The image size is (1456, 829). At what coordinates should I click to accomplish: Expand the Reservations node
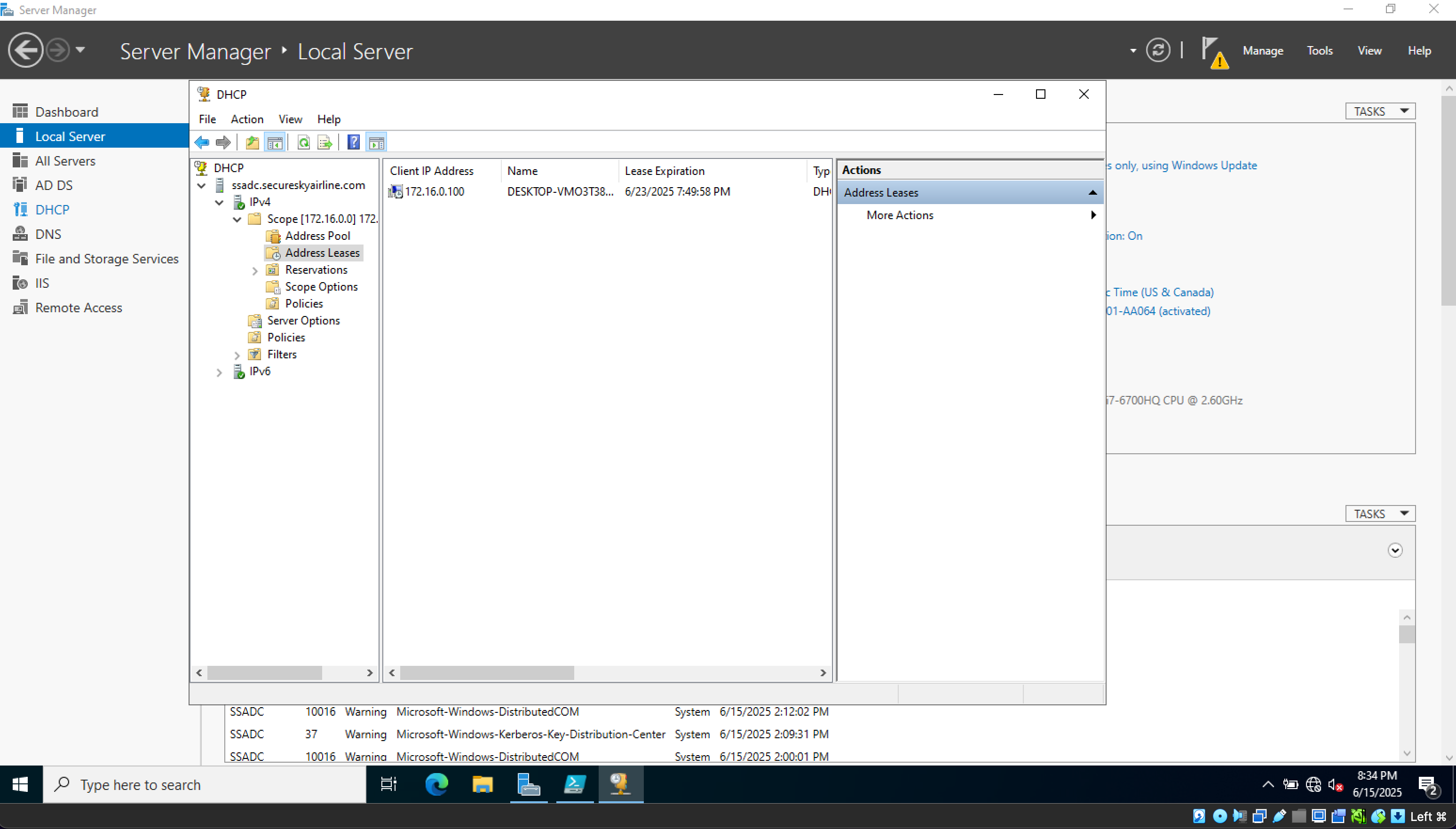point(255,271)
